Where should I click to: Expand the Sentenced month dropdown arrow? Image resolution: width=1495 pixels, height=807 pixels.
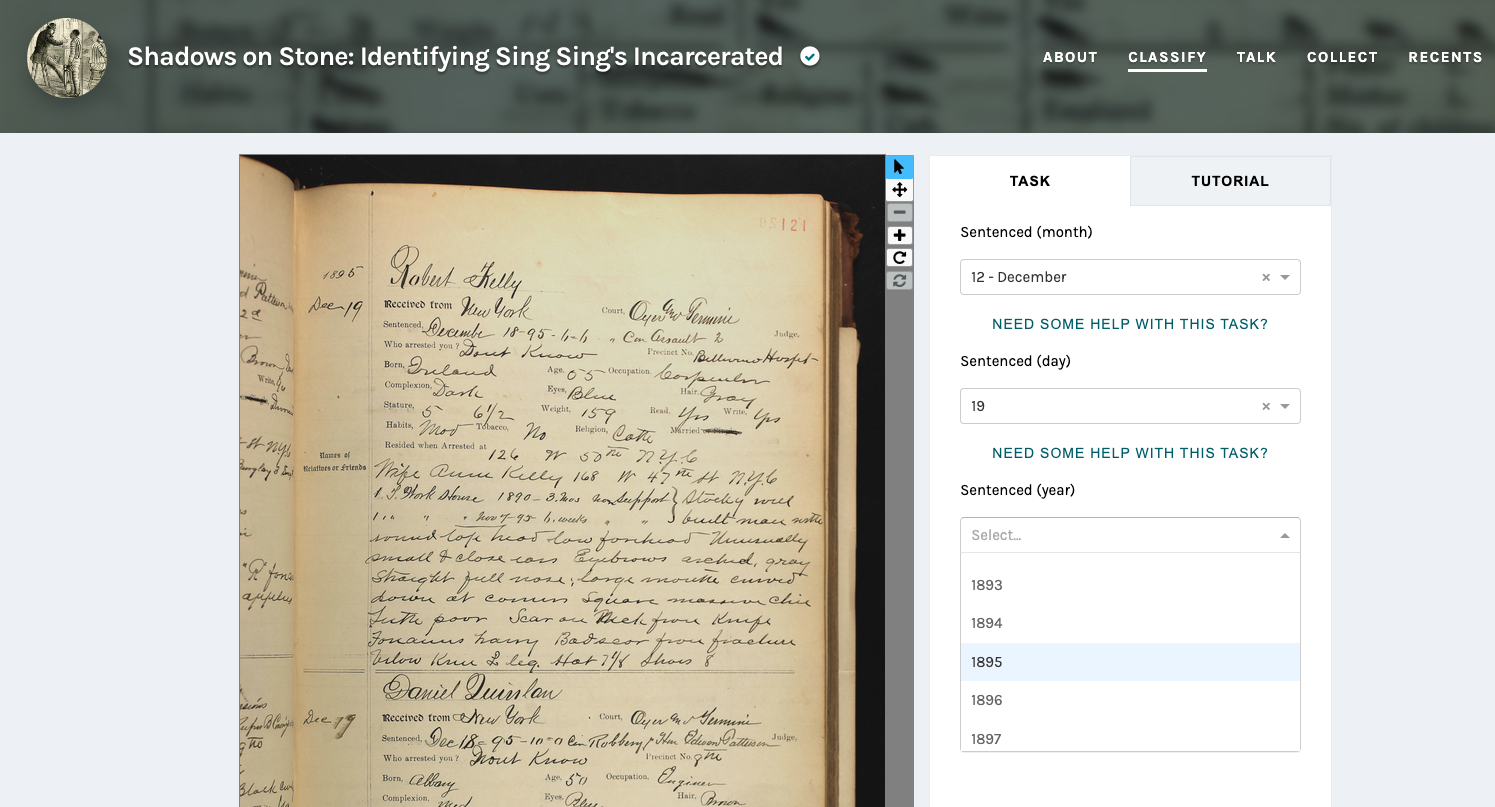pyautogui.click(x=1285, y=278)
